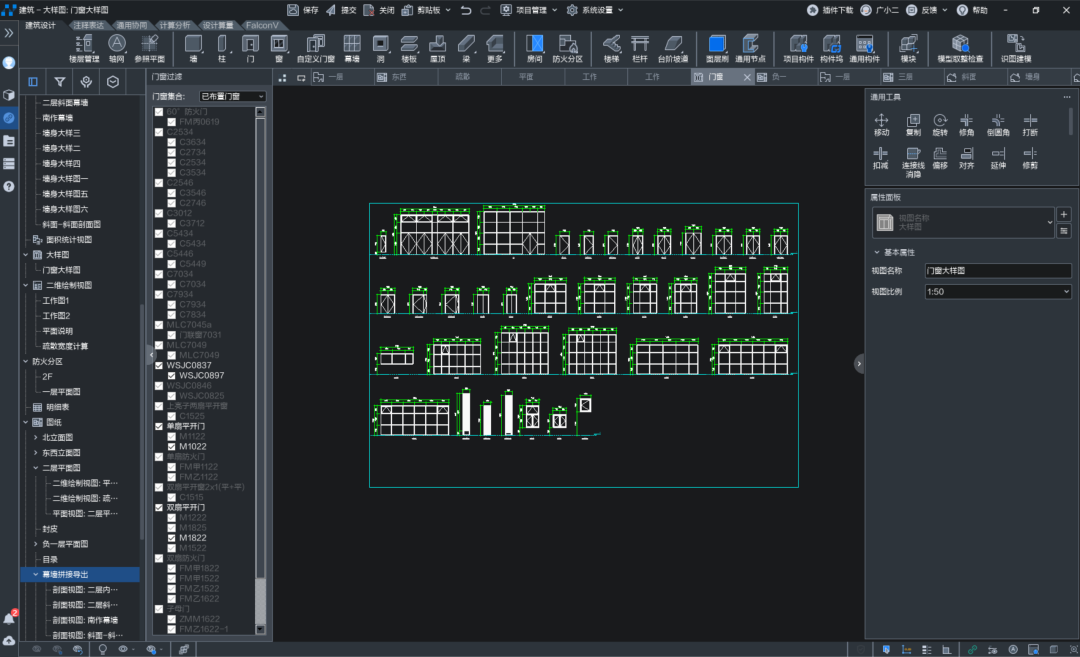Screen dimensions: 1080x657
Task: Switch to the 计算分析 ribbon tab
Action: pos(175,25)
